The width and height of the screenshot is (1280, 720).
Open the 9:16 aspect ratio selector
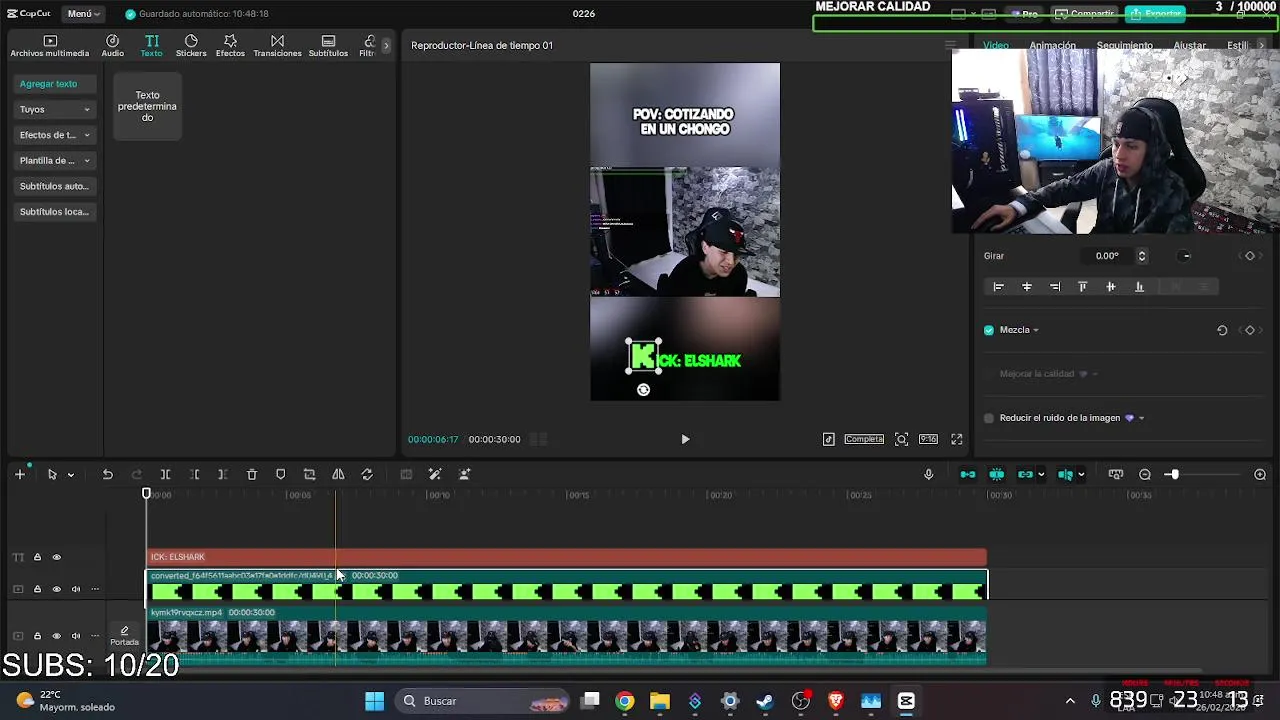(928, 439)
